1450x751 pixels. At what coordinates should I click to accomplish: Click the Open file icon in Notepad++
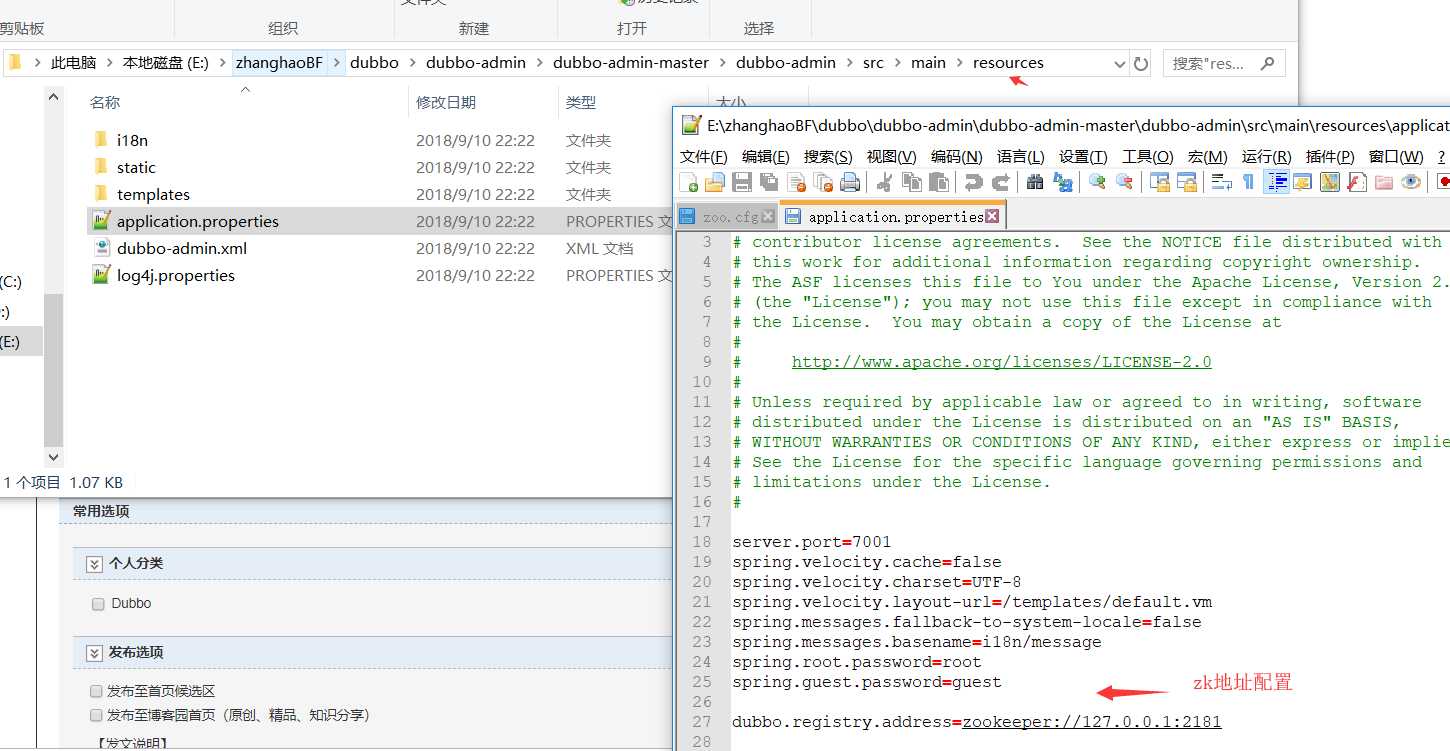pyautogui.click(x=715, y=182)
